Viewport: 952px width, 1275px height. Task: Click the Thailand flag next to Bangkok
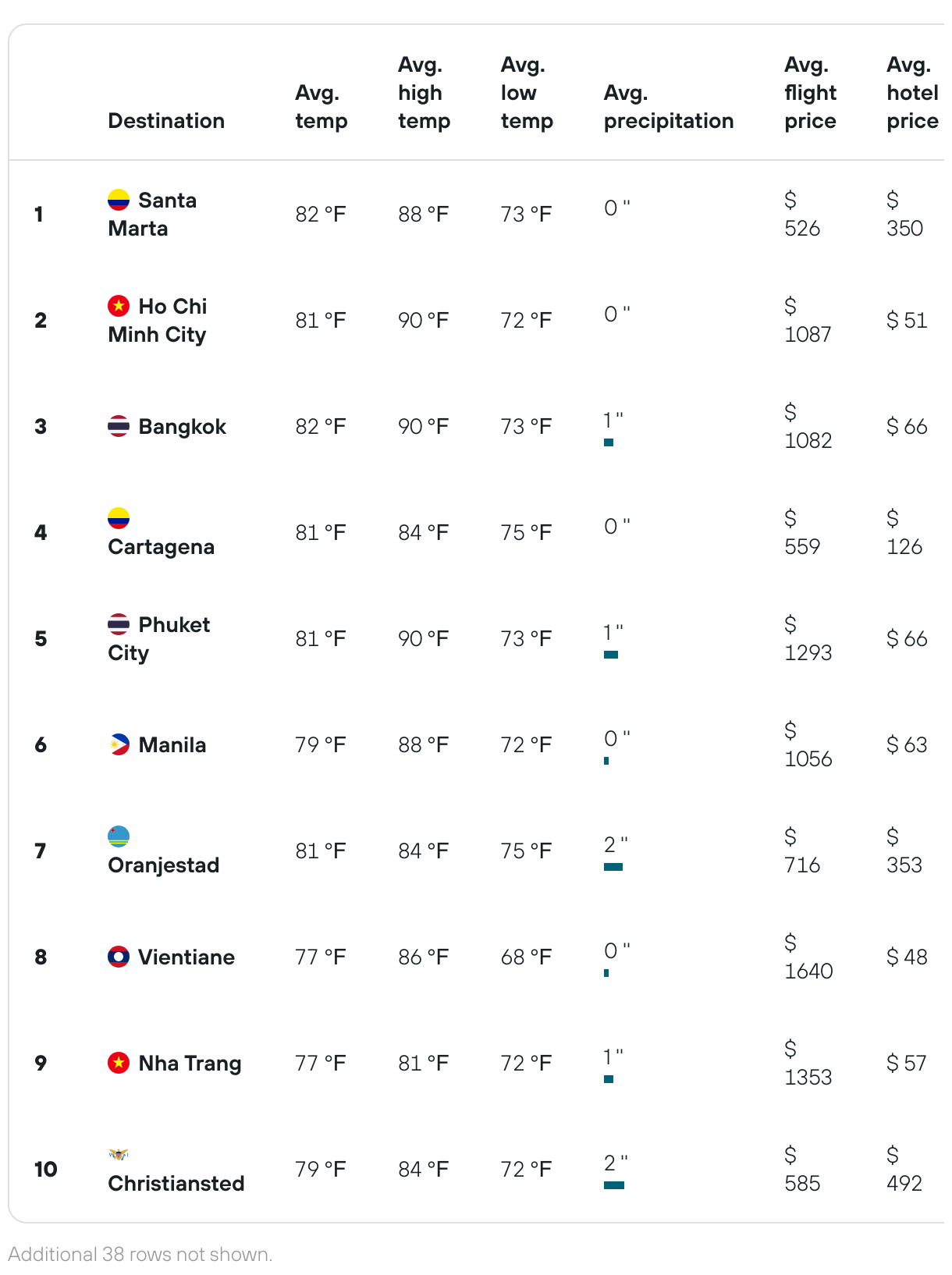[x=119, y=426]
